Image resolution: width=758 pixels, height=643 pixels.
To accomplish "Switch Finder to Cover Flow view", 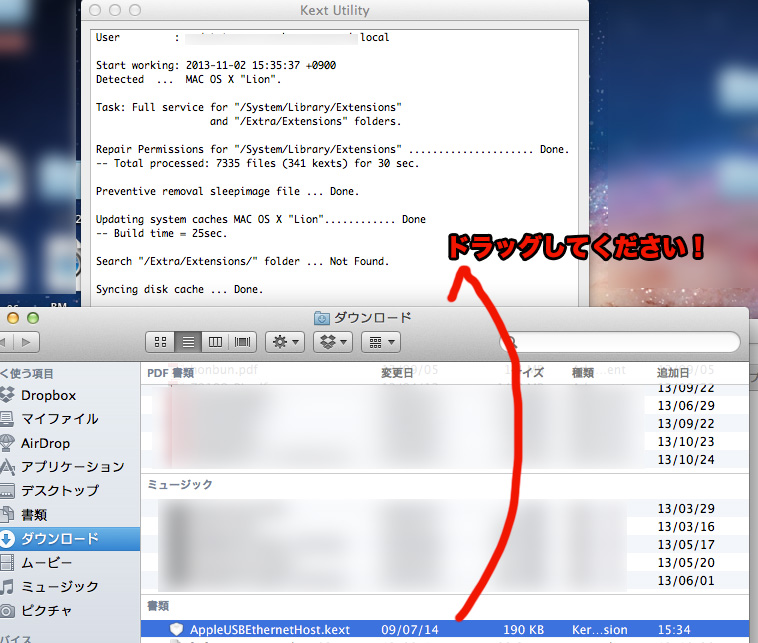I will (242, 342).
